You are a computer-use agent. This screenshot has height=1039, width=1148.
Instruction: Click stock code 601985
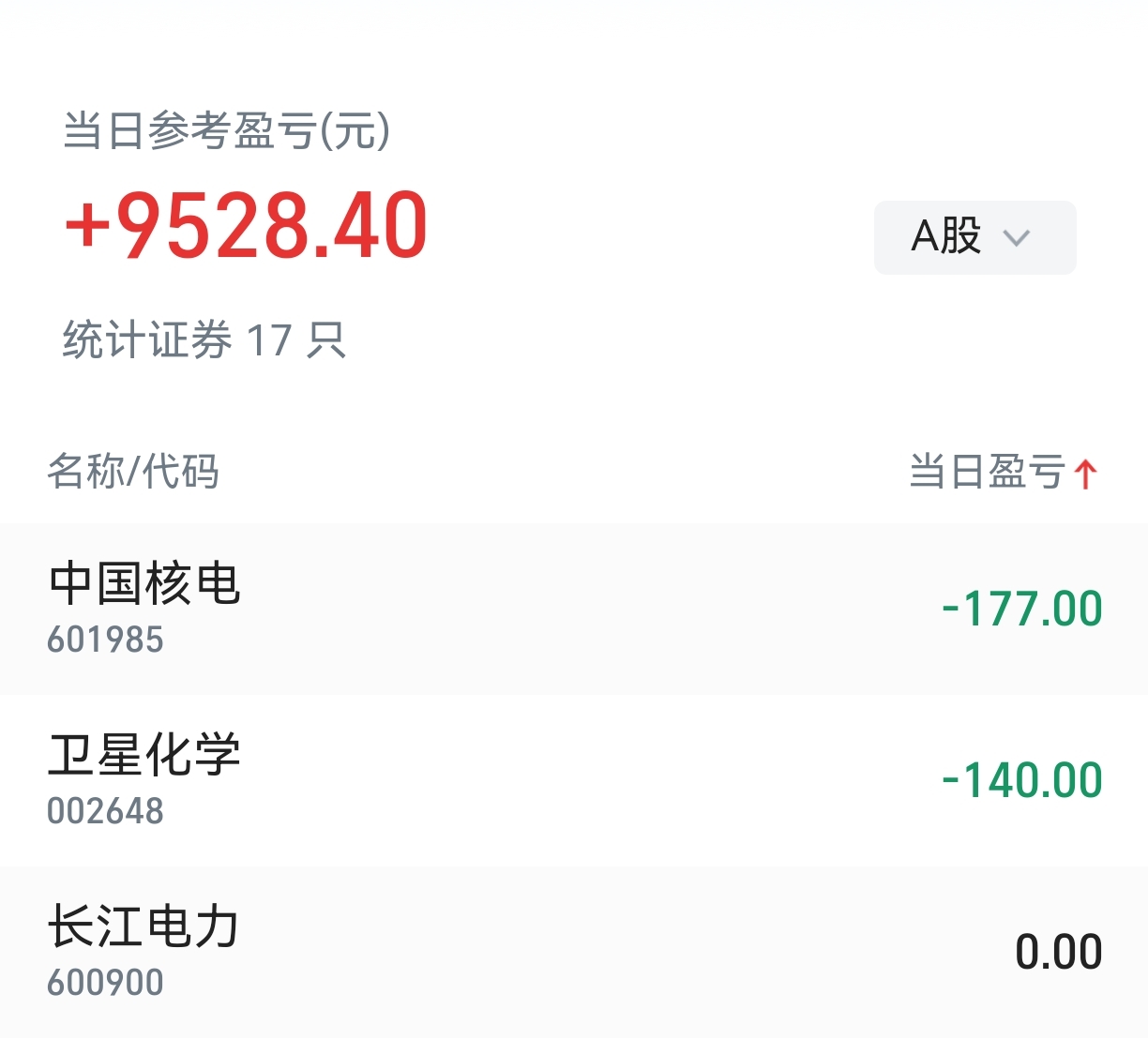point(105,640)
